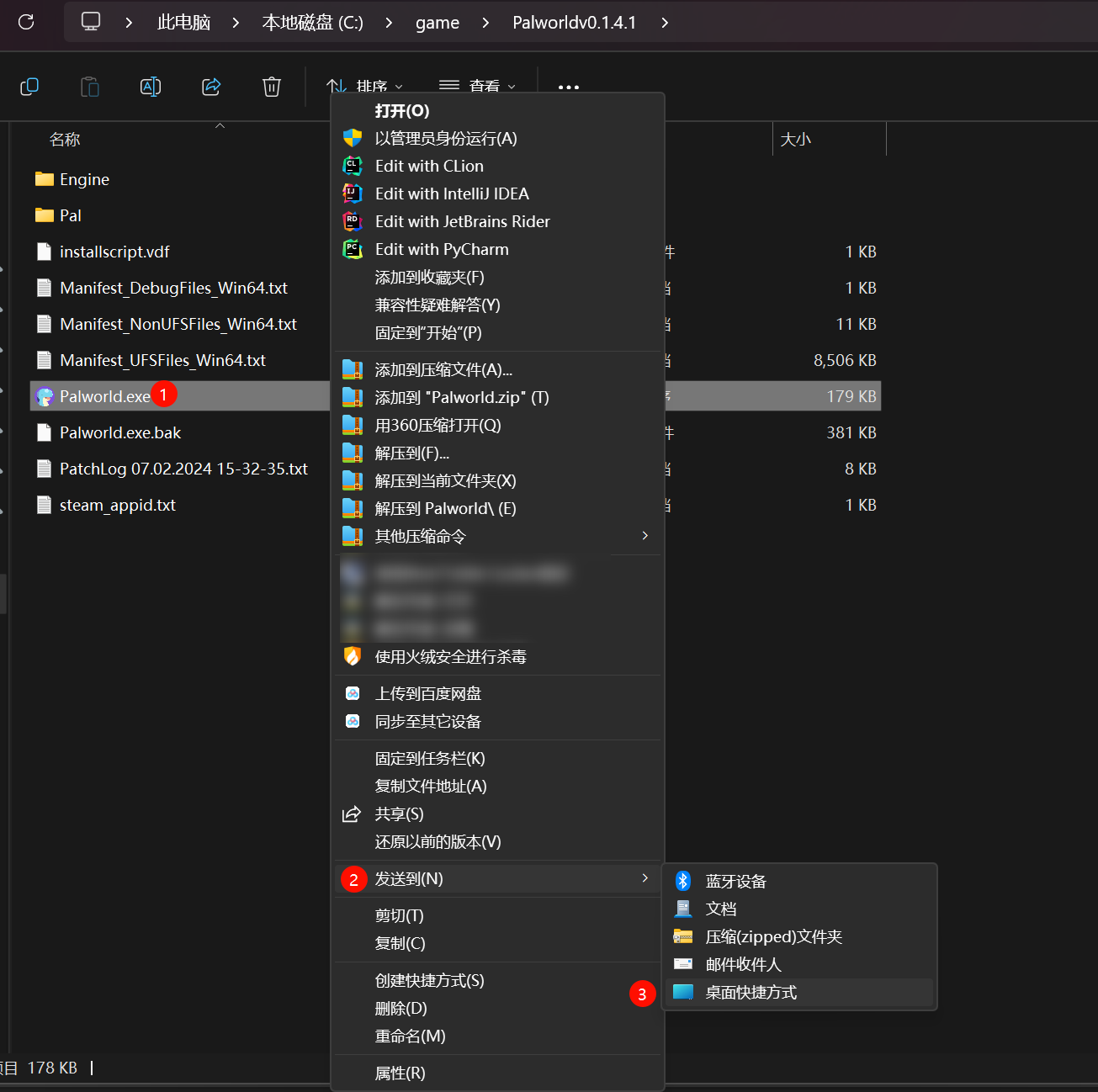
Task: Click the CLion icon in the menu
Action: (x=353, y=166)
